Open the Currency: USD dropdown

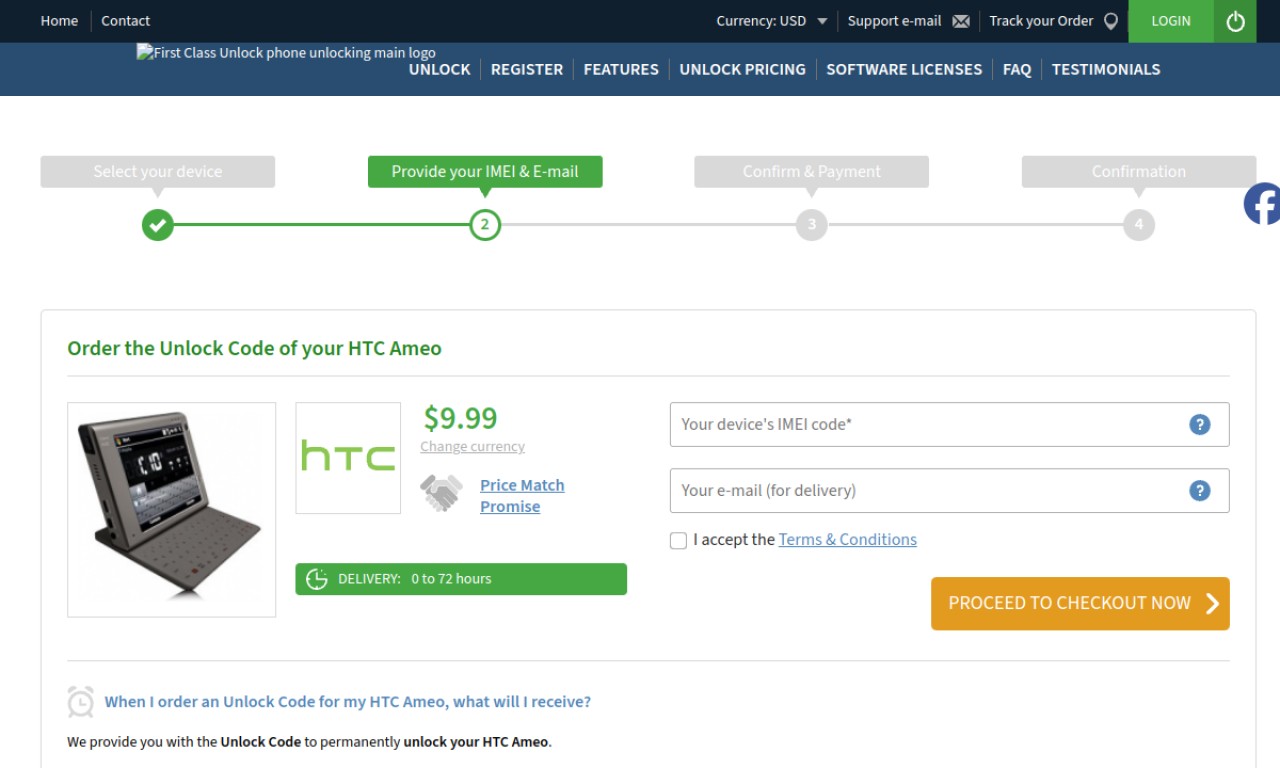pyautogui.click(x=772, y=21)
